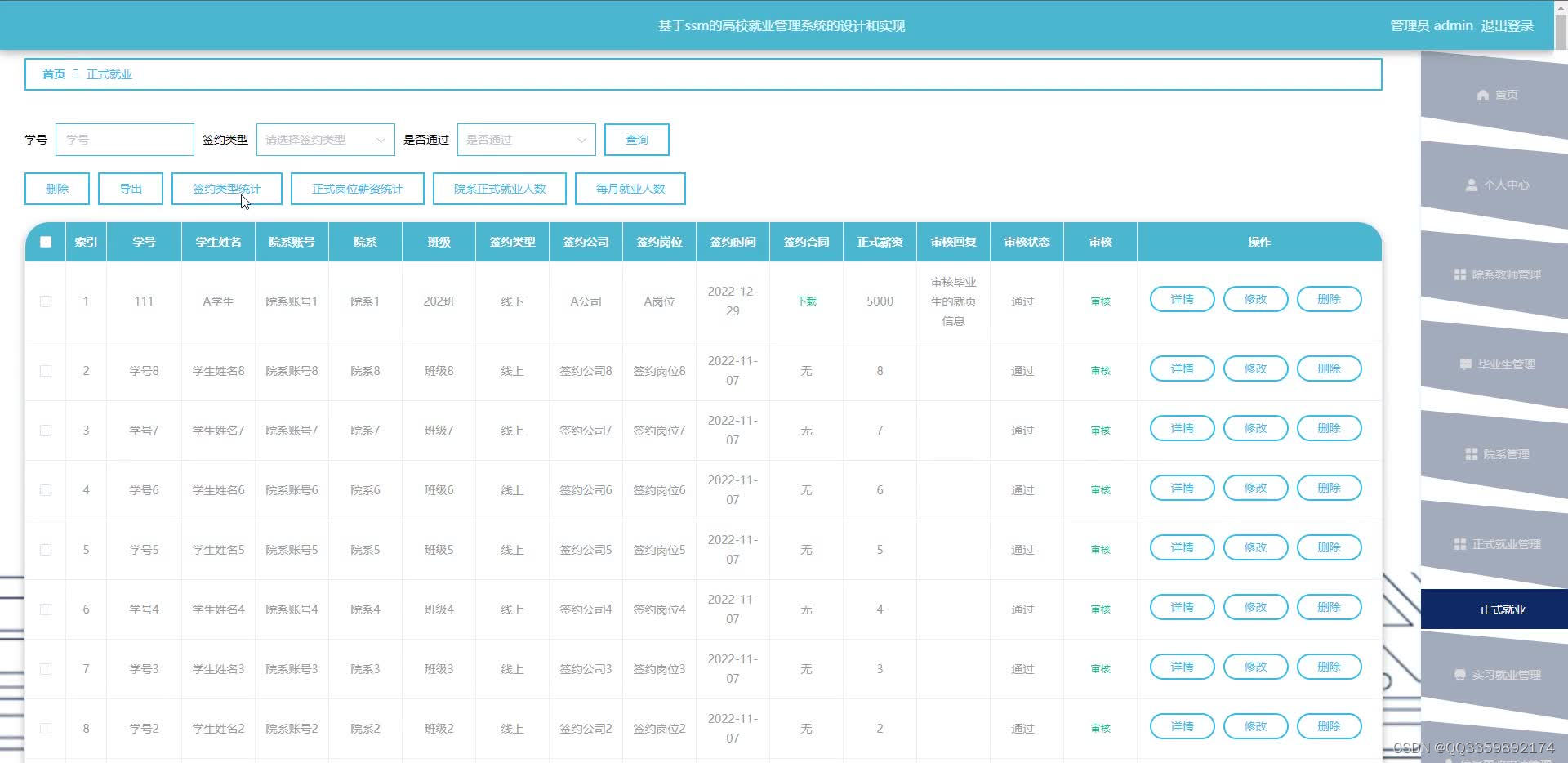
Task: Open 个人中心 sidebar menu
Action: 1494,185
